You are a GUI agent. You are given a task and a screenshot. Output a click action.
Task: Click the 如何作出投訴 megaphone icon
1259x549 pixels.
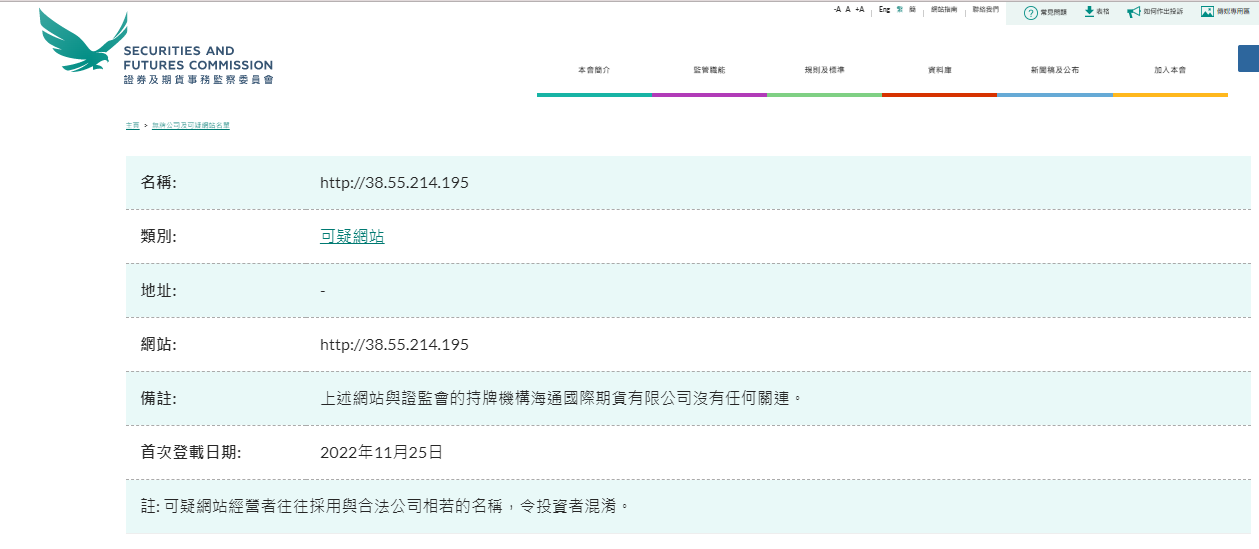tap(1133, 12)
